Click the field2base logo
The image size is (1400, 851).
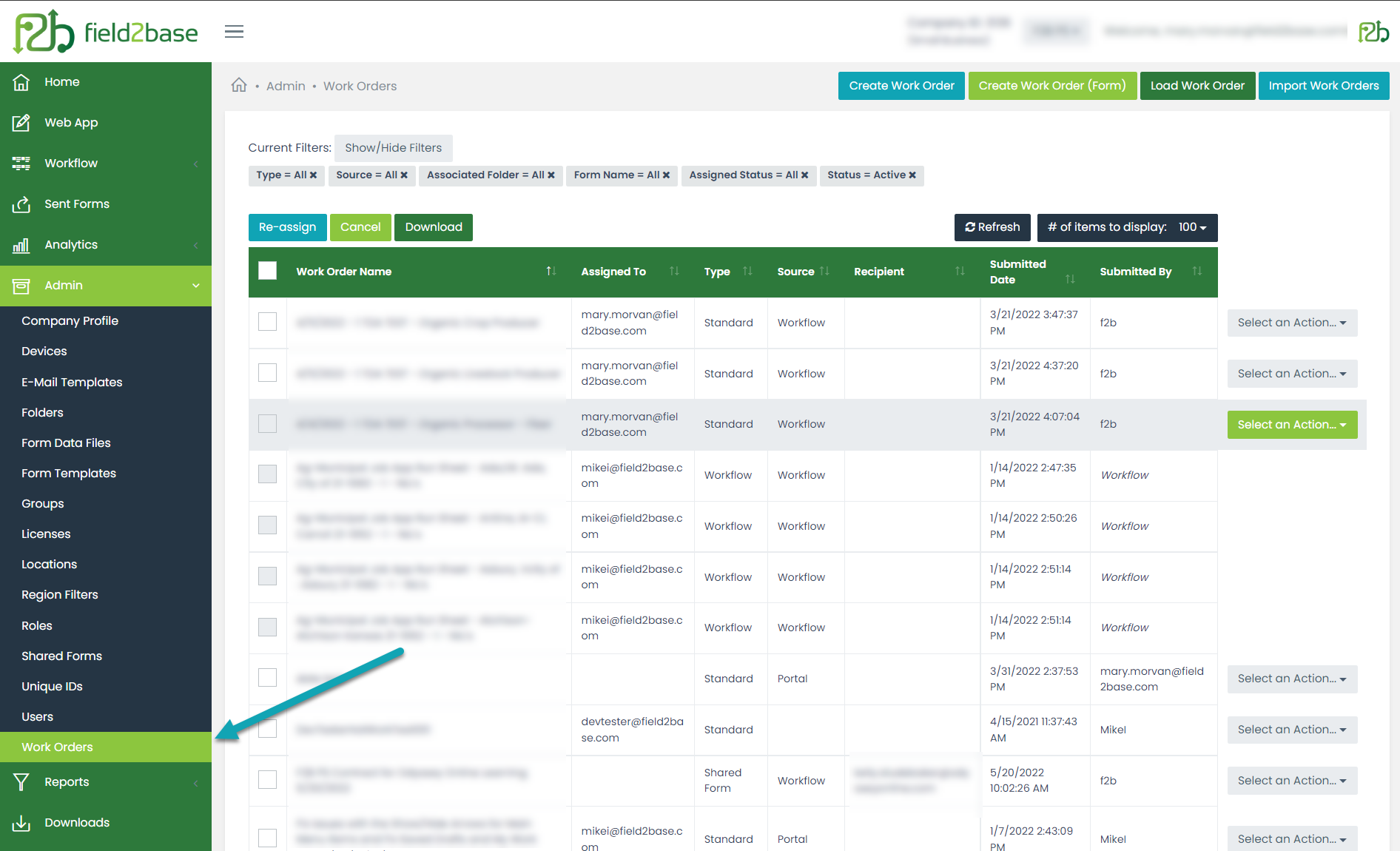106,32
